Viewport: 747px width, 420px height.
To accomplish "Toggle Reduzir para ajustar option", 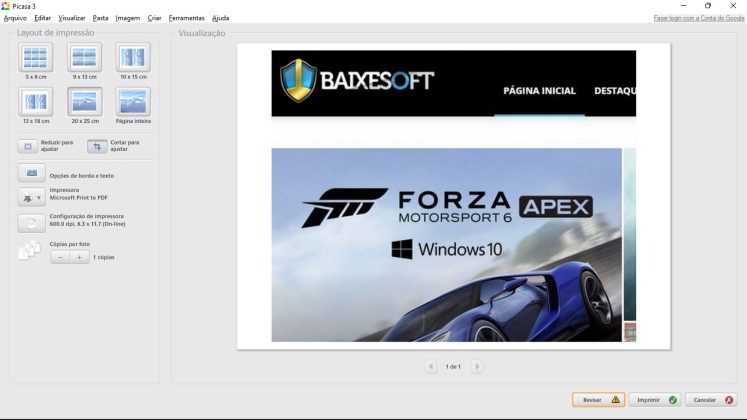I will click(x=28, y=146).
